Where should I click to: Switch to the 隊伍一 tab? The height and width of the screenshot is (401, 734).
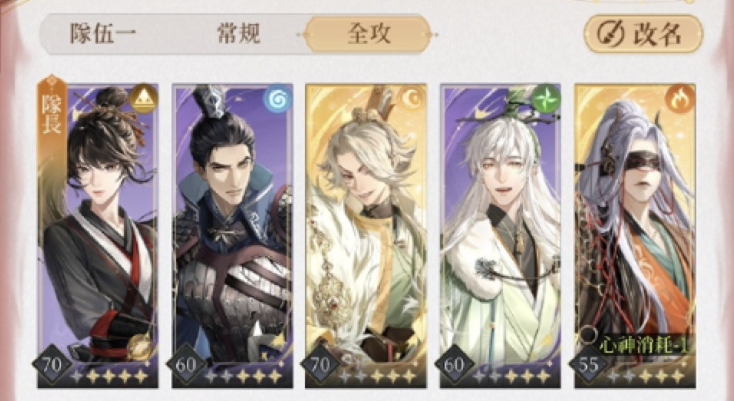pyautogui.click(x=103, y=34)
